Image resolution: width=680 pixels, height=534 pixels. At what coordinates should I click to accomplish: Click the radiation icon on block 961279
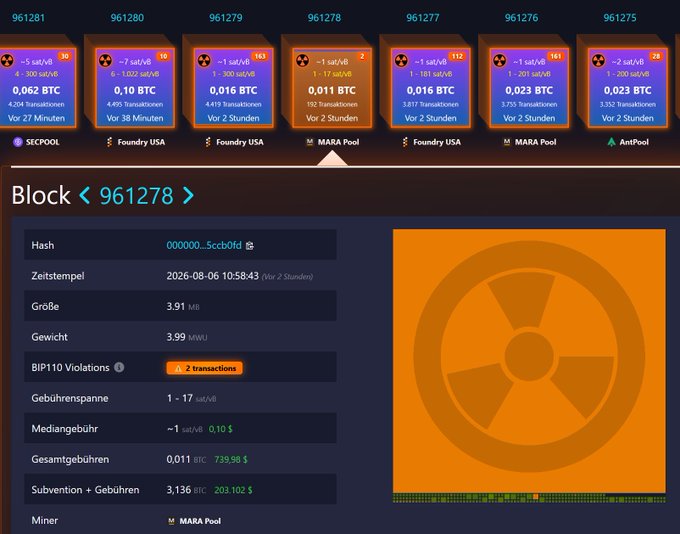click(x=204, y=60)
